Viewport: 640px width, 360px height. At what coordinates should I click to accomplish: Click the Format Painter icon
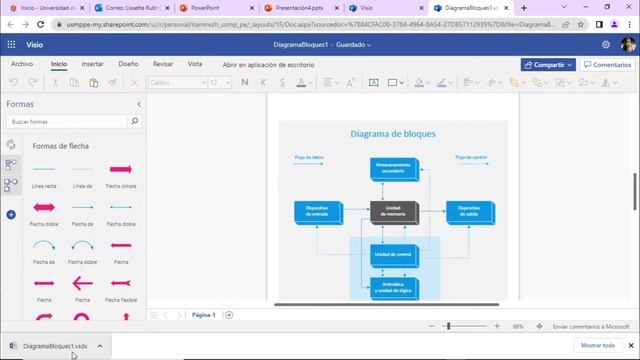[112, 82]
